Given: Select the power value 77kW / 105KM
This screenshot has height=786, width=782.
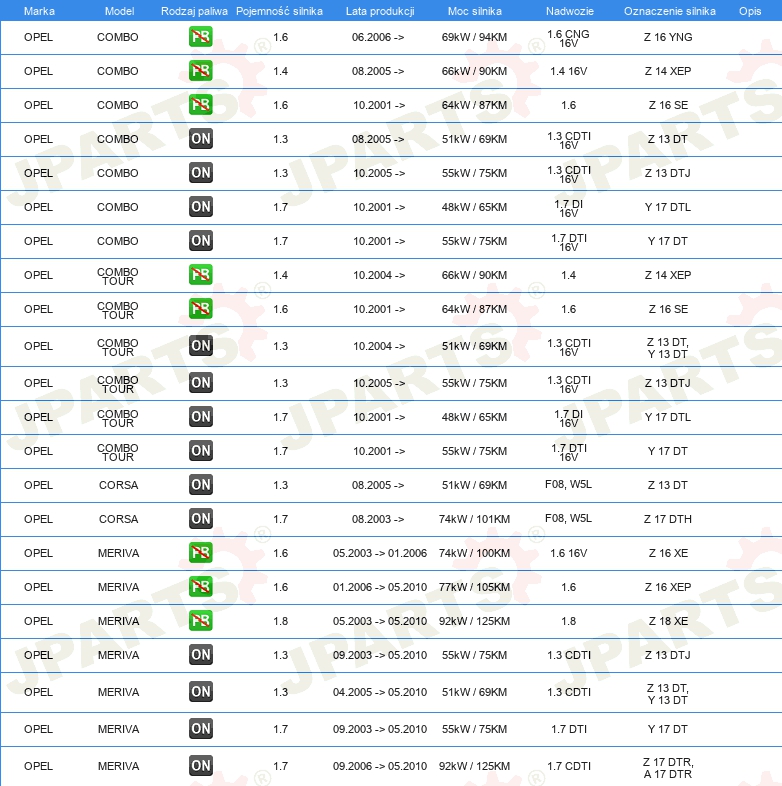Looking at the screenshot, I should pos(474,587).
